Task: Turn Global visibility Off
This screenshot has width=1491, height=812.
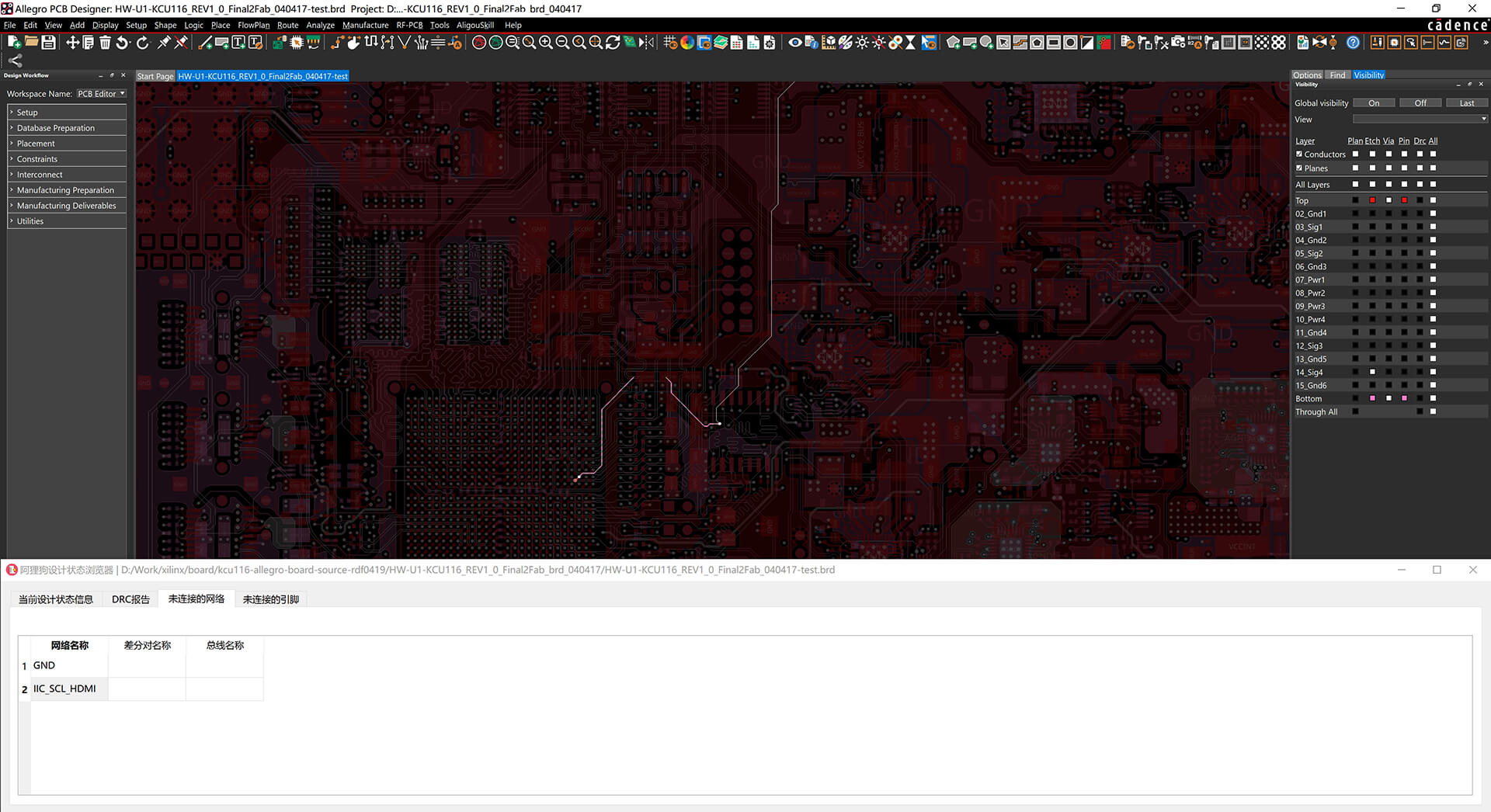Action: tap(1420, 102)
